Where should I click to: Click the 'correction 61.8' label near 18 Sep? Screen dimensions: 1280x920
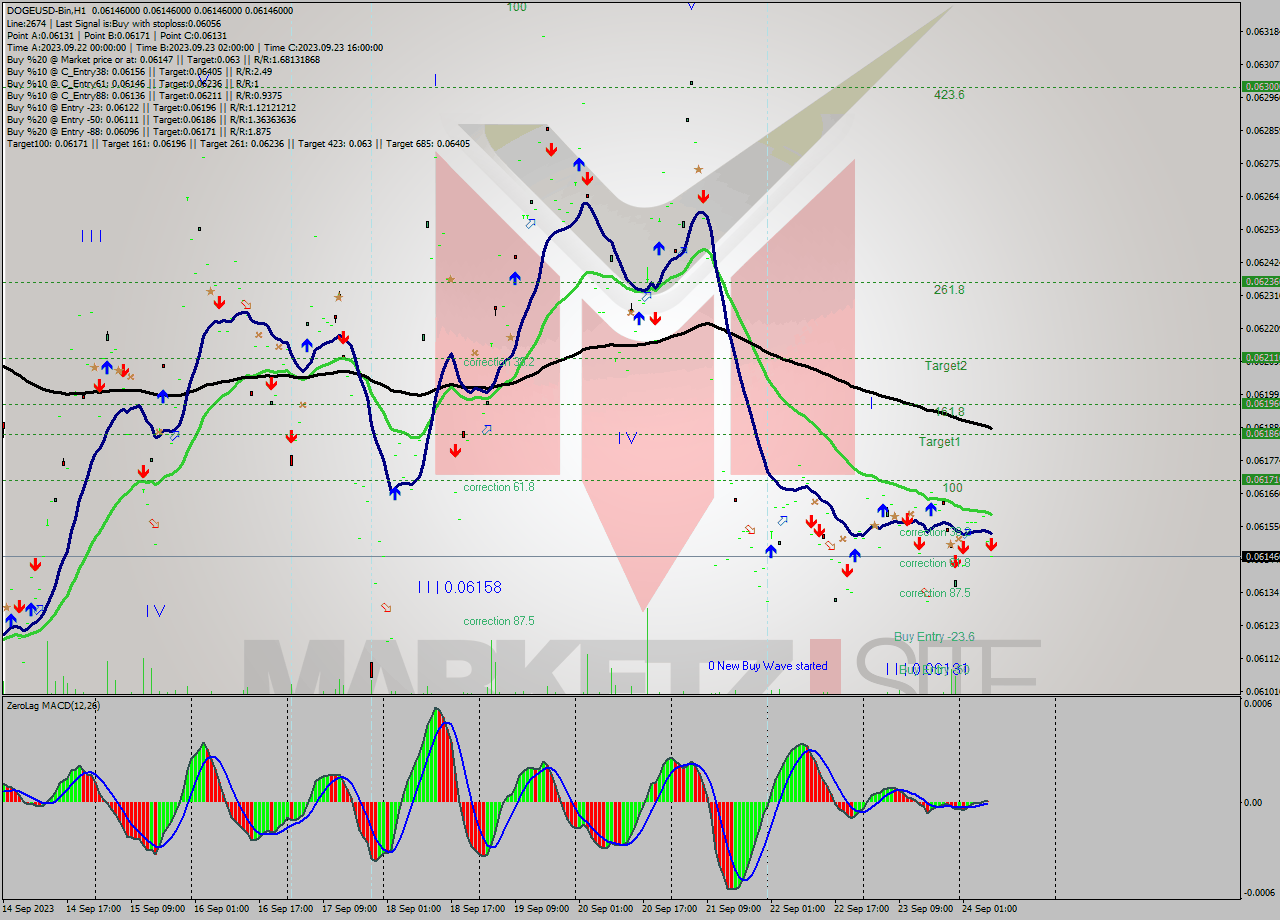499,487
